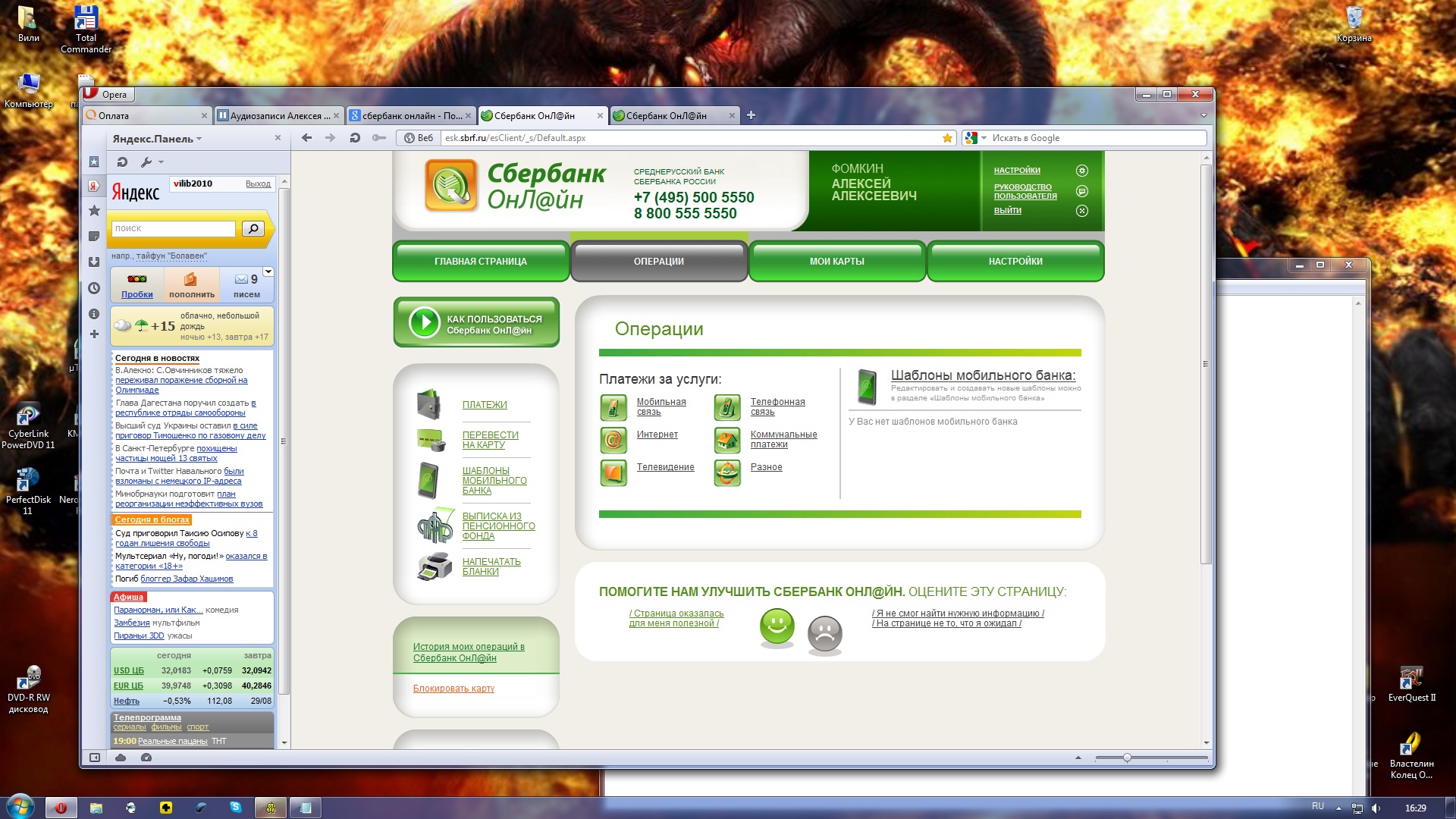The width and height of the screenshot is (1456, 819).
Task: Toggle the Opera panel sidebar button in status bar
Action: (x=95, y=758)
